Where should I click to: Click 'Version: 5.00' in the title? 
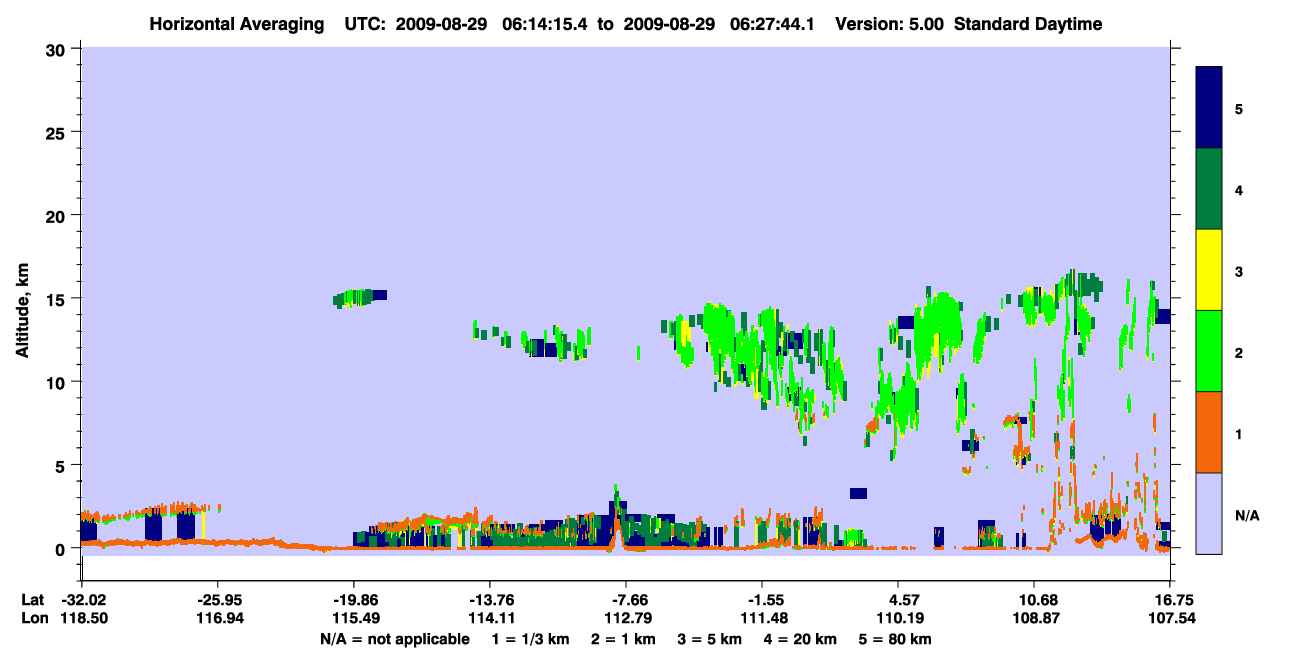coord(888,24)
